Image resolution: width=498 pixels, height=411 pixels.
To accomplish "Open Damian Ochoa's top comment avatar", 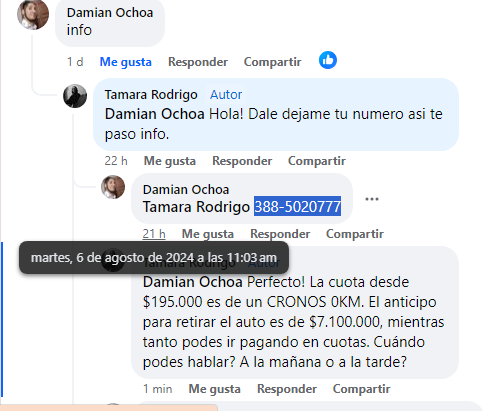I will pyautogui.click(x=33, y=14).
